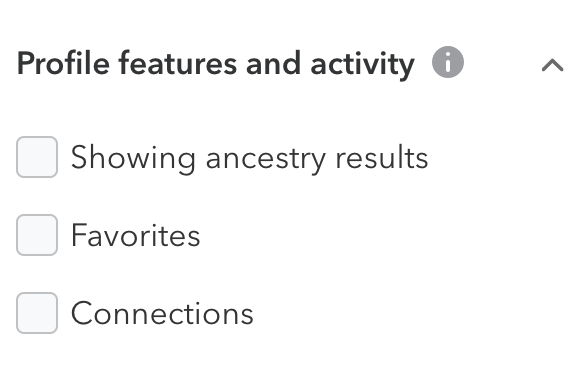Filter matches to Favorites only
Screen dimensions: 586x390
37,235
